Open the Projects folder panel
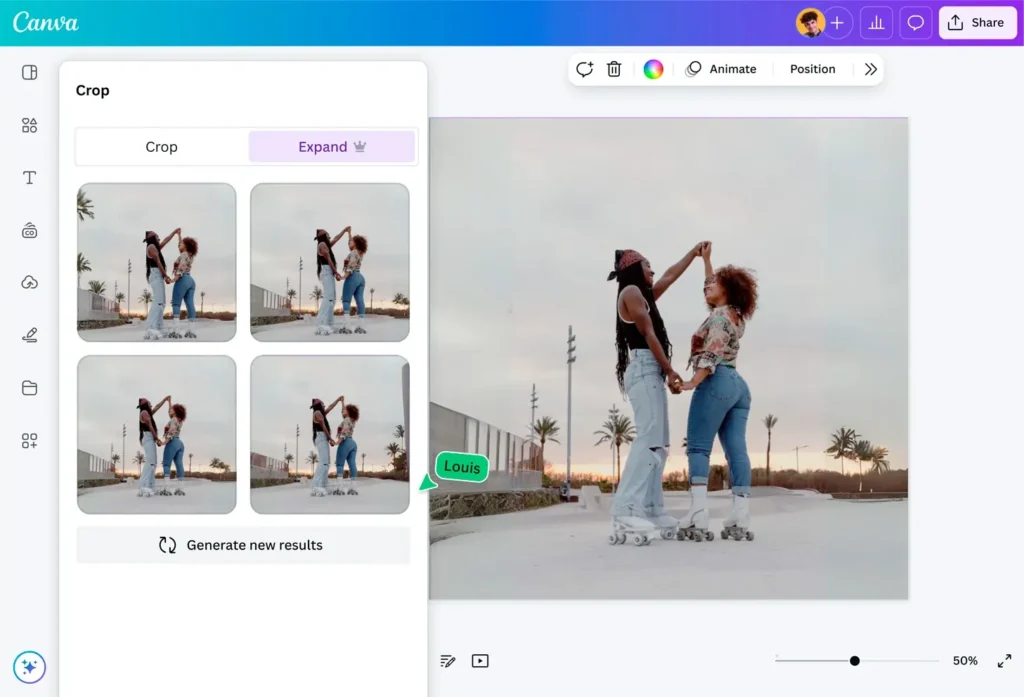This screenshot has height=697, width=1024. [29, 387]
